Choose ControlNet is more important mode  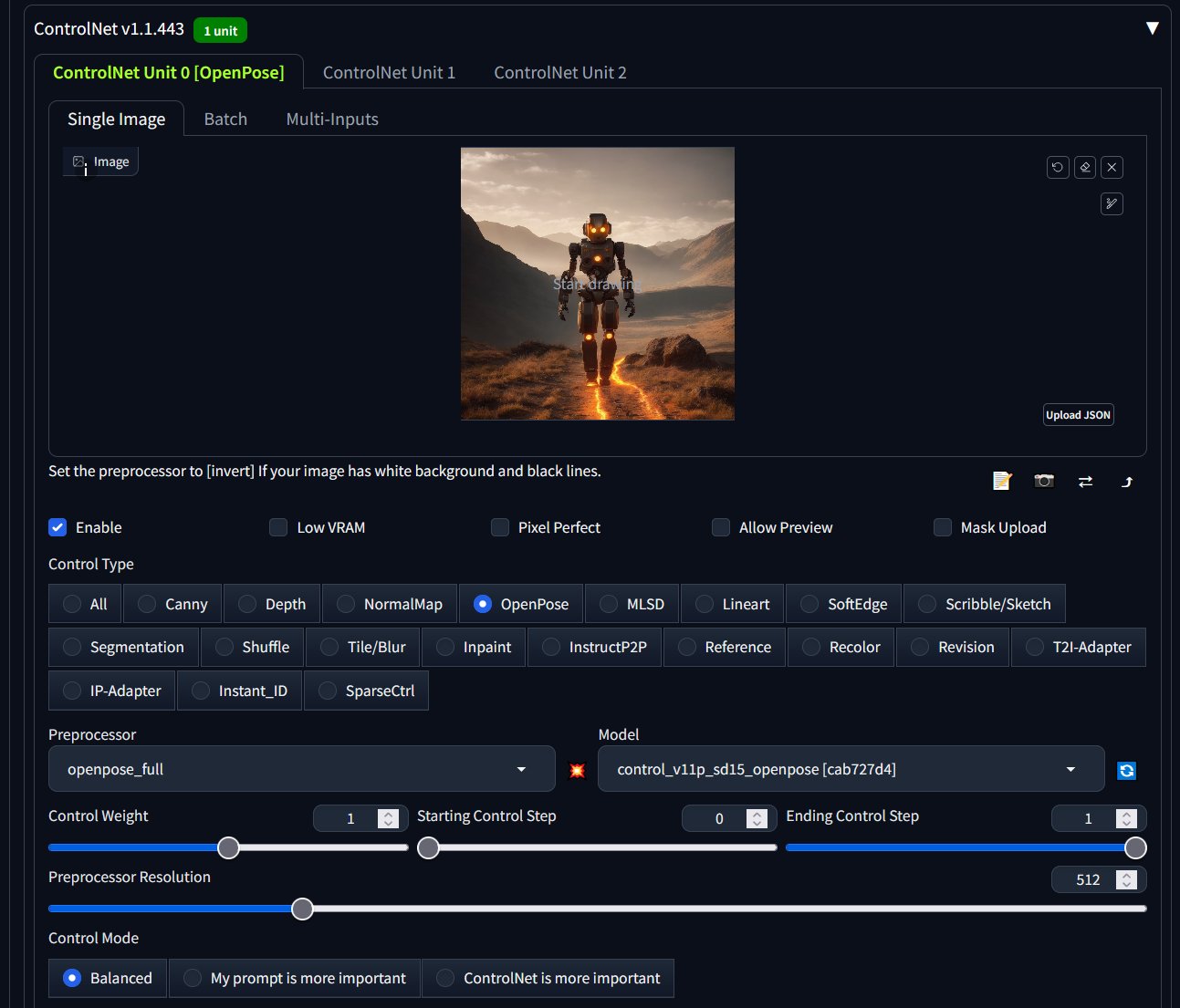click(548, 978)
